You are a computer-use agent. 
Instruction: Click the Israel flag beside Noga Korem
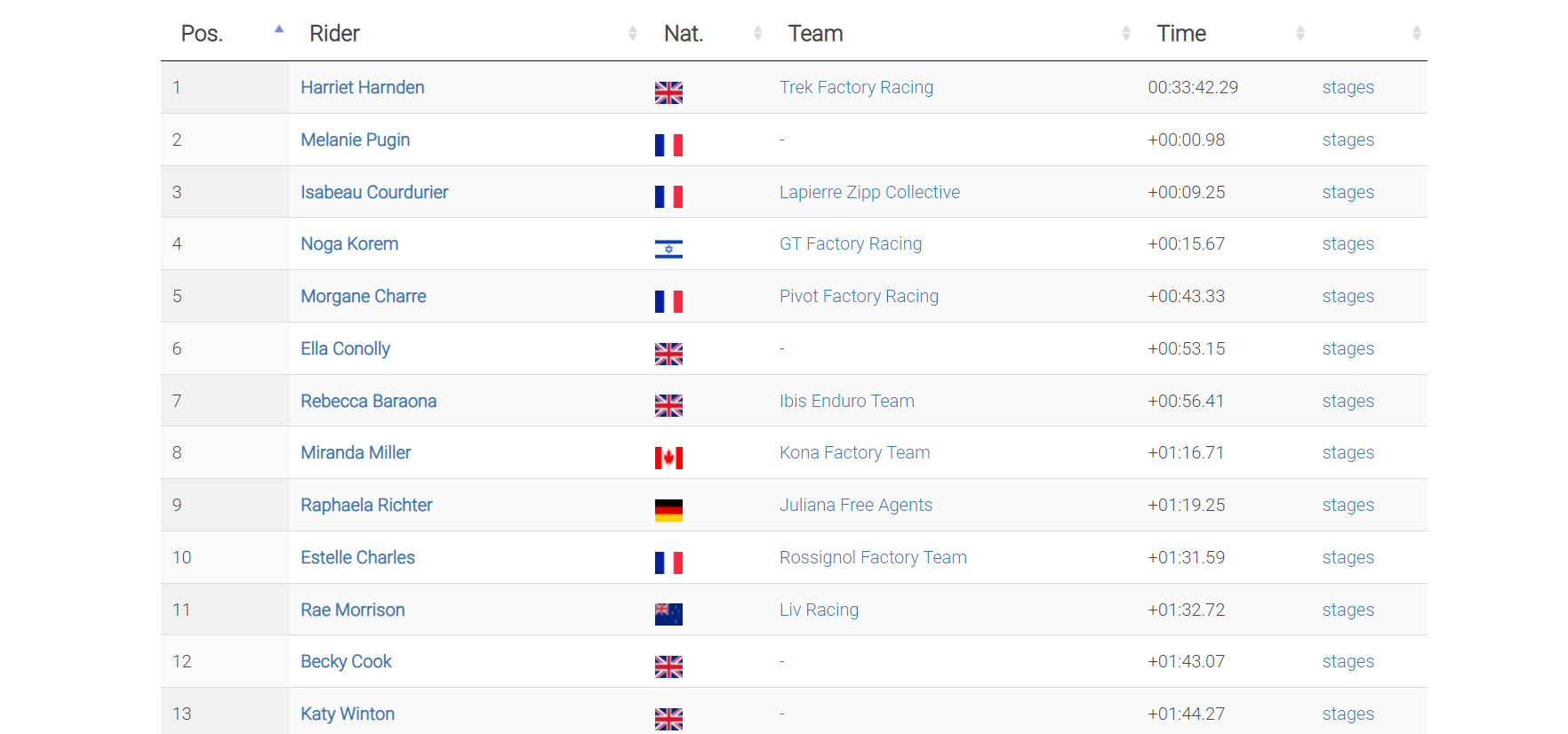click(x=668, y=250)
